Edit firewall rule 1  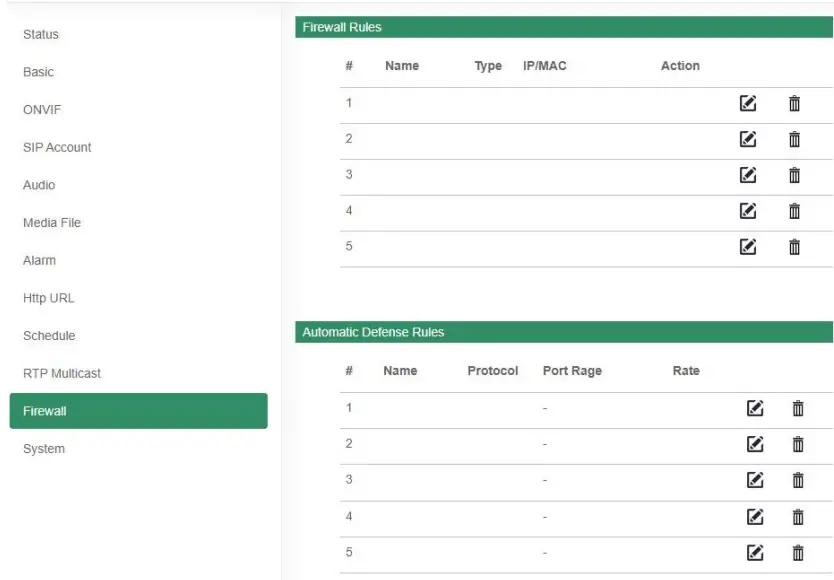click(x=747, y=103)
